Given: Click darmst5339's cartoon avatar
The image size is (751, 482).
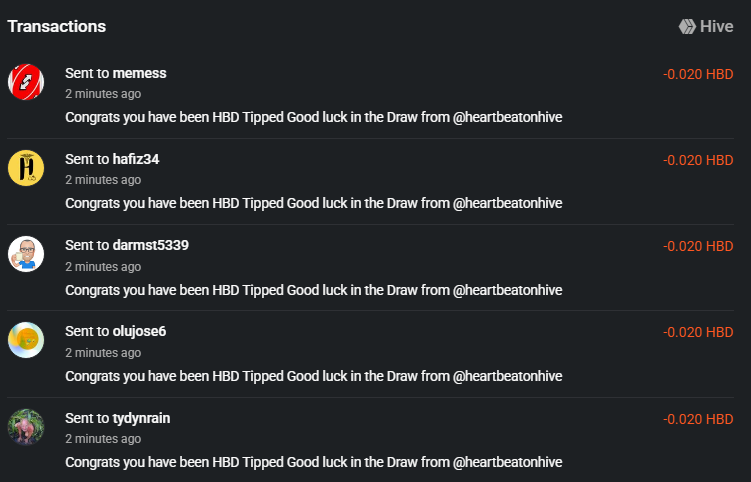Looking at the screenshot, I should pos(26,254).
